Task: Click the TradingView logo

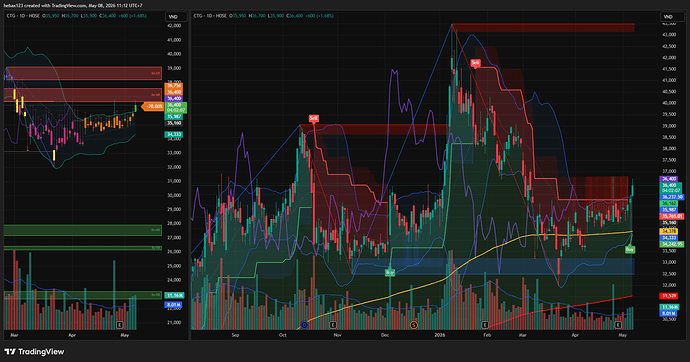Action: coord(34,351)
